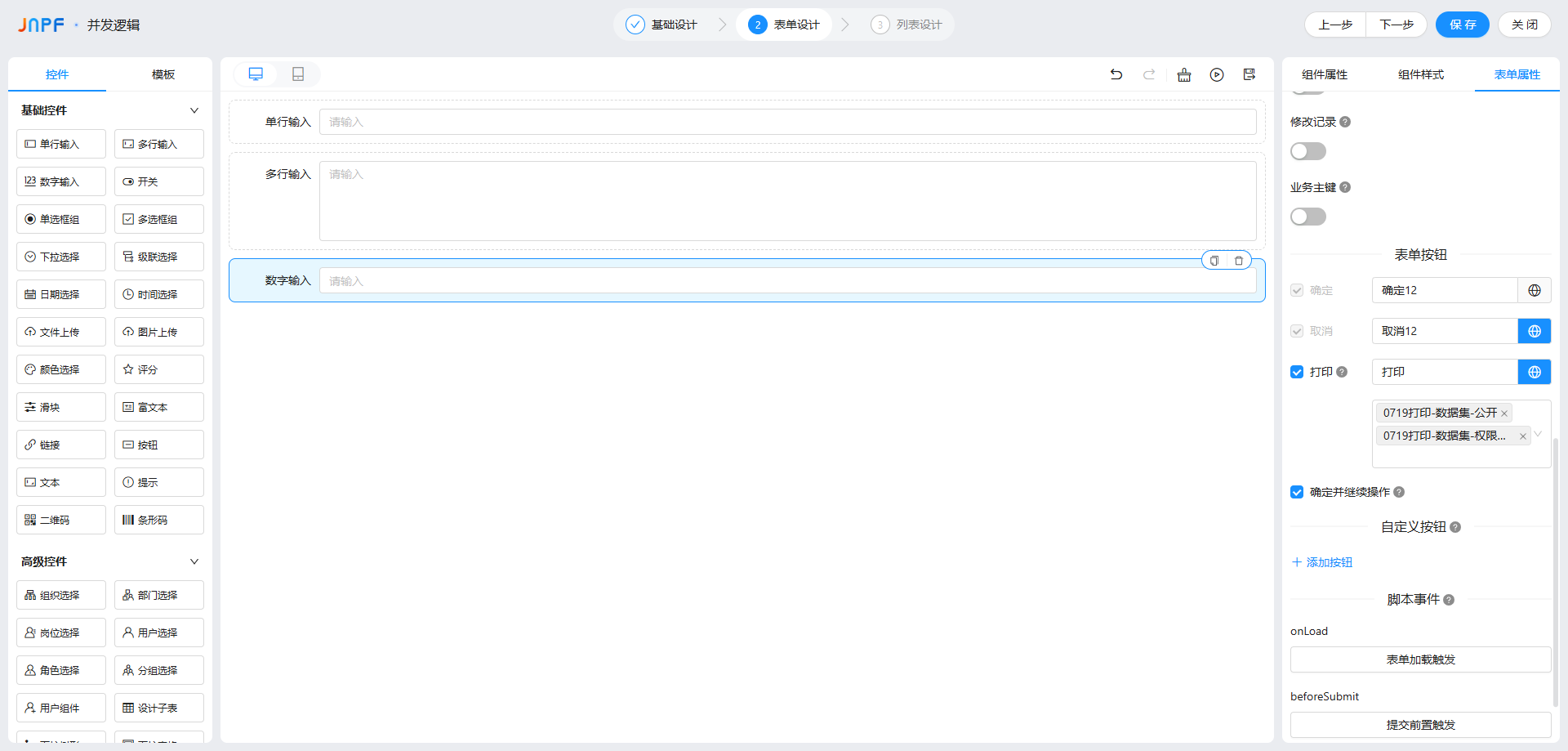Switch to the 控件 tab
This screenshot has width=1568, height=751.
(x=57, y=74)
